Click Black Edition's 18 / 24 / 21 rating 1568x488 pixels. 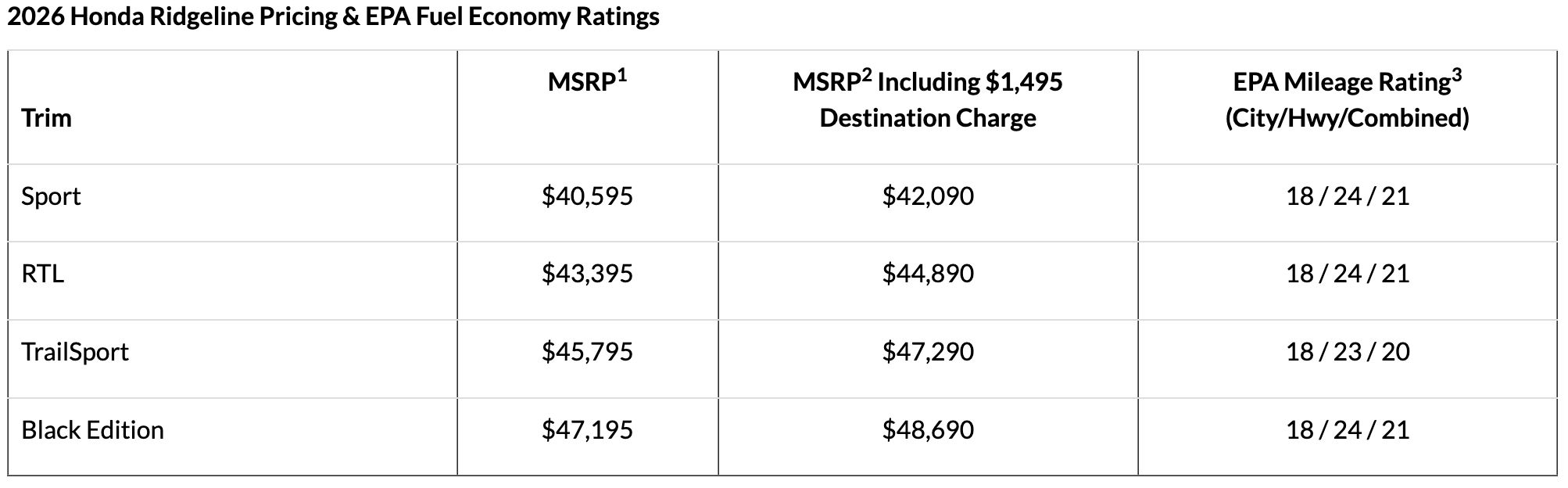click(1348, 430)
